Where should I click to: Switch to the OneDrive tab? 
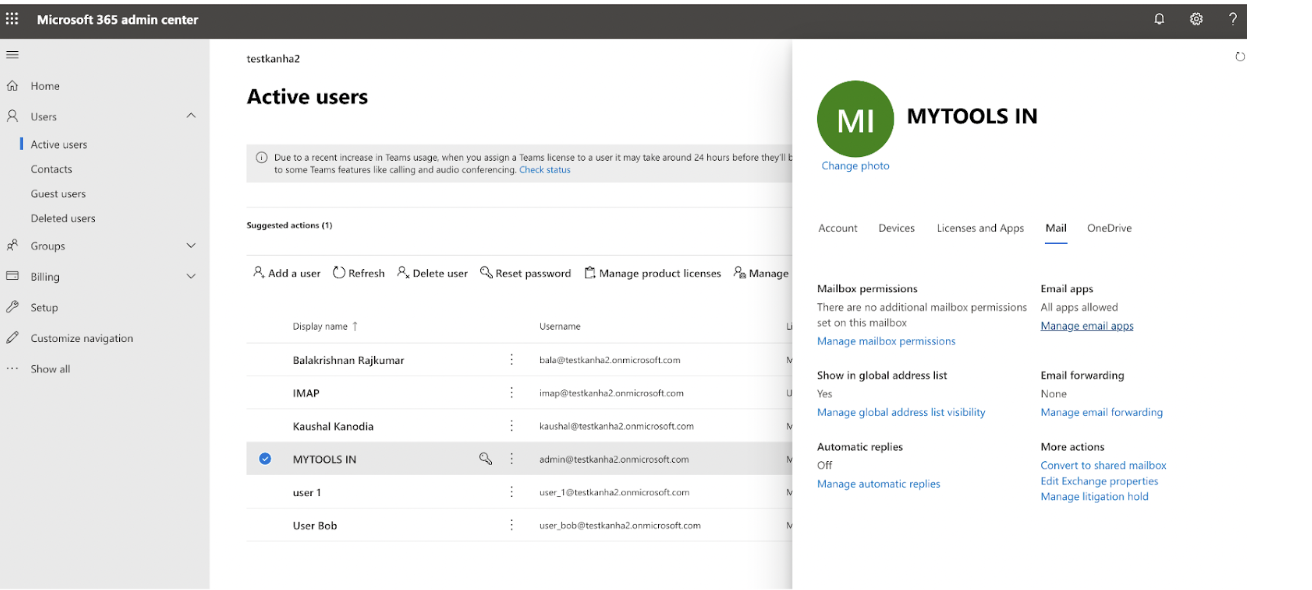(x=1109, y=228)
